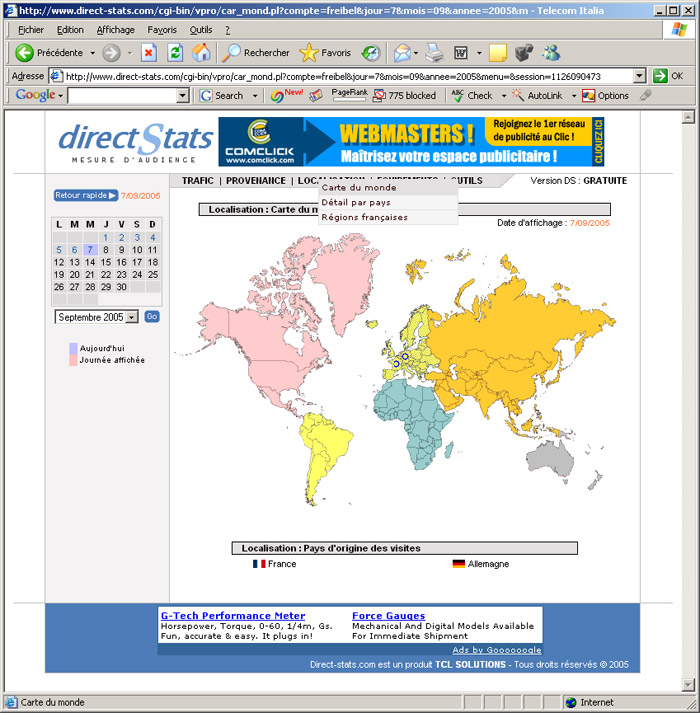This screenshot has width=700, height=713.
Task: Open the Rechercher search pane
Action: pos(256,53)
